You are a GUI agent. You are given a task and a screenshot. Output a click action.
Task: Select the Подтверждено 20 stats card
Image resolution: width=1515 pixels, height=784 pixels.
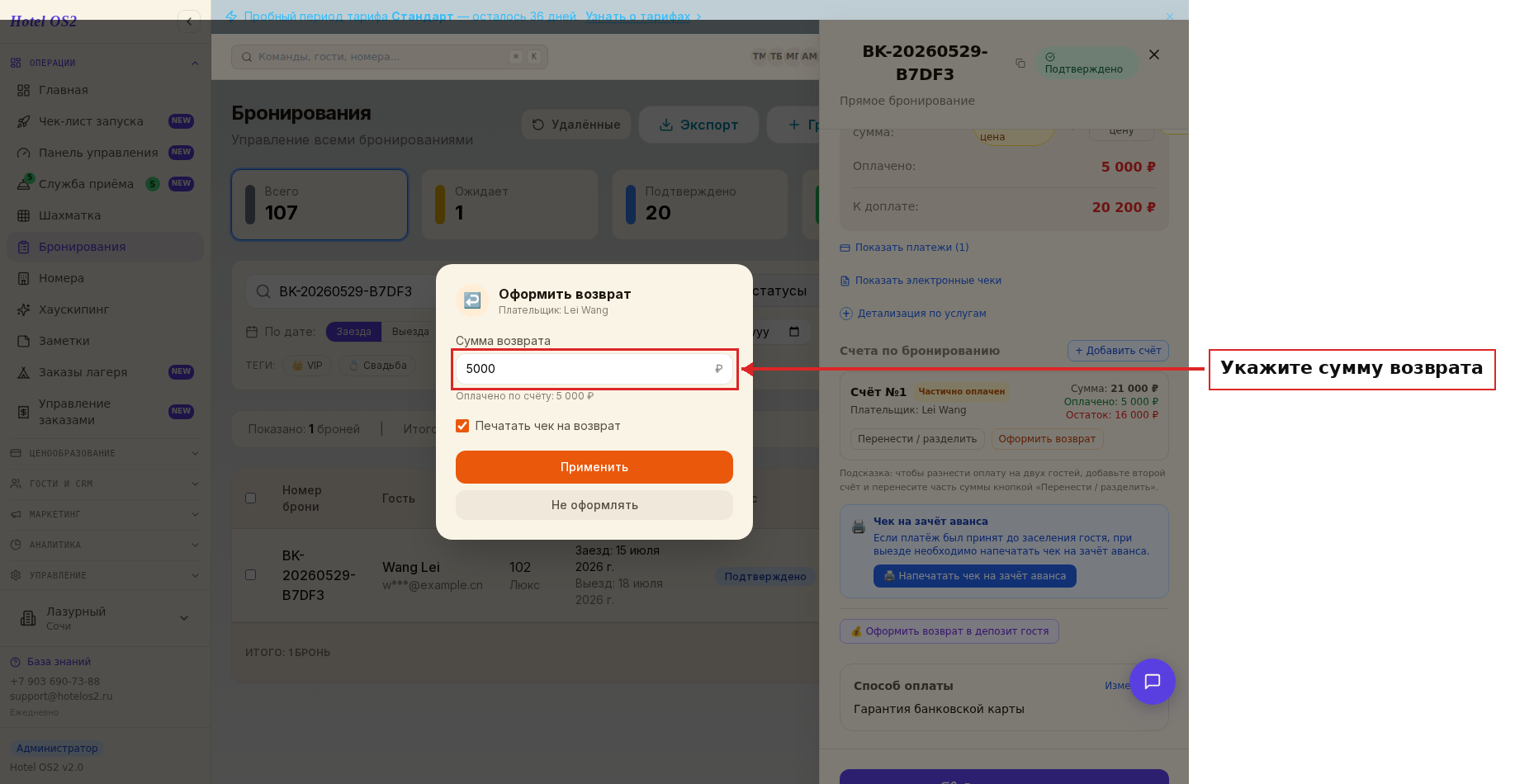(700, 205)
